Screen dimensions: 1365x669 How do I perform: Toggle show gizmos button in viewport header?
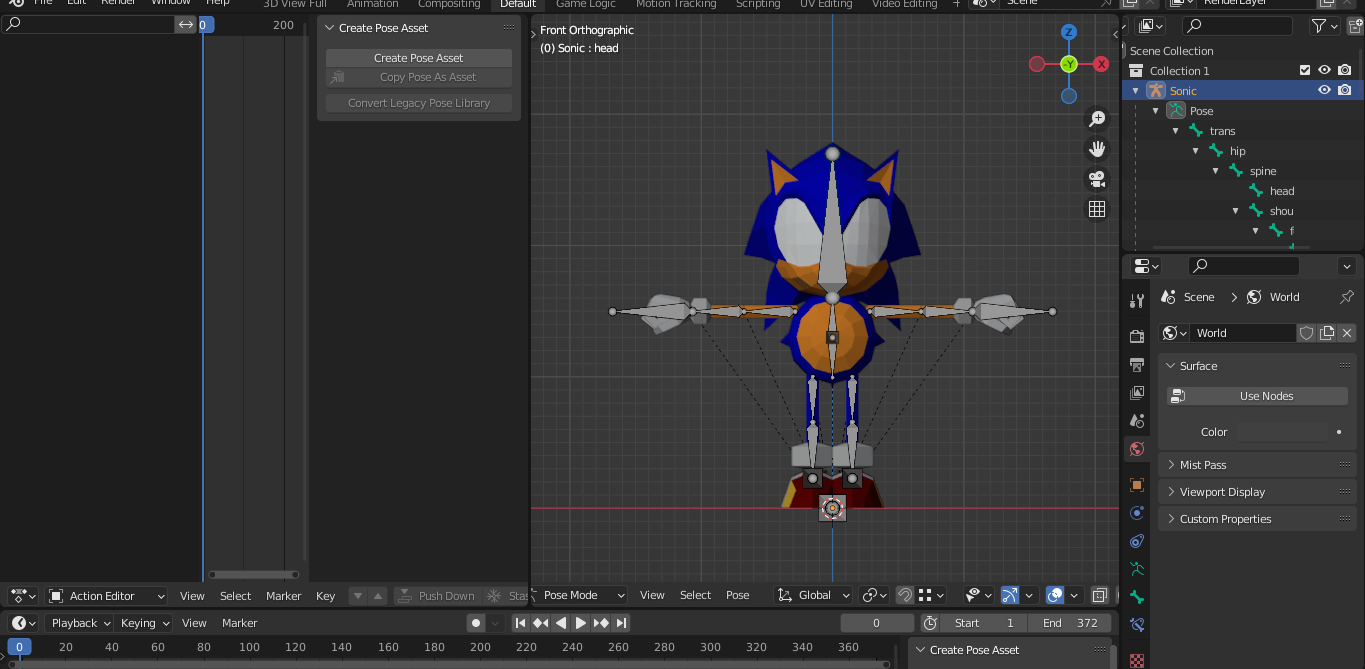pos(1010,595)
